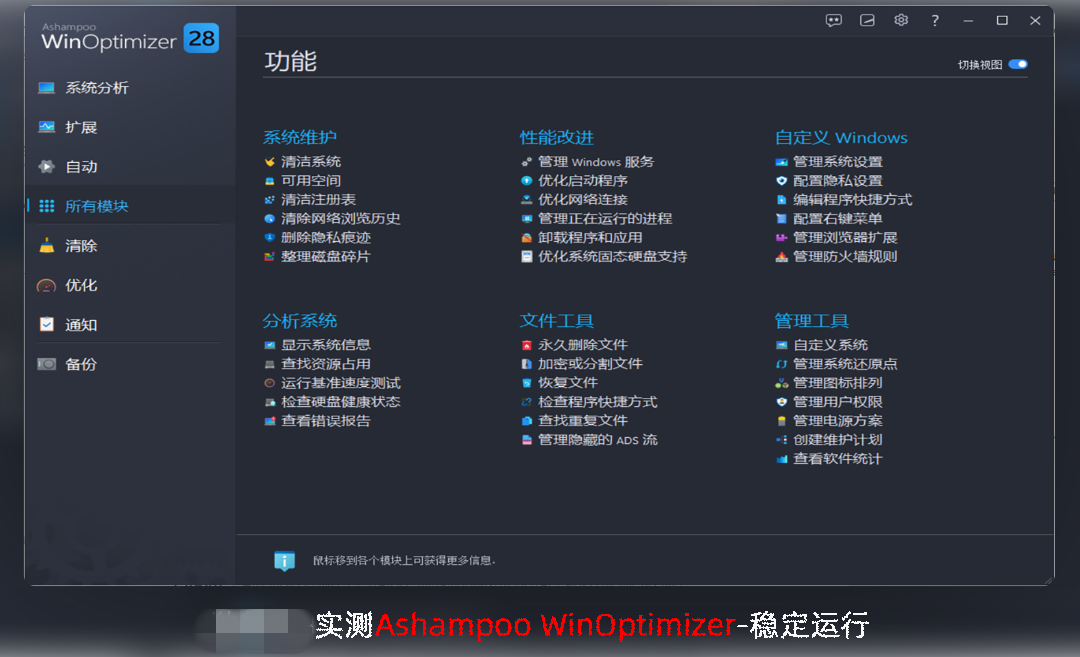
Task: Open 优化 section in the sidebar
Action: tap(81, 285)
